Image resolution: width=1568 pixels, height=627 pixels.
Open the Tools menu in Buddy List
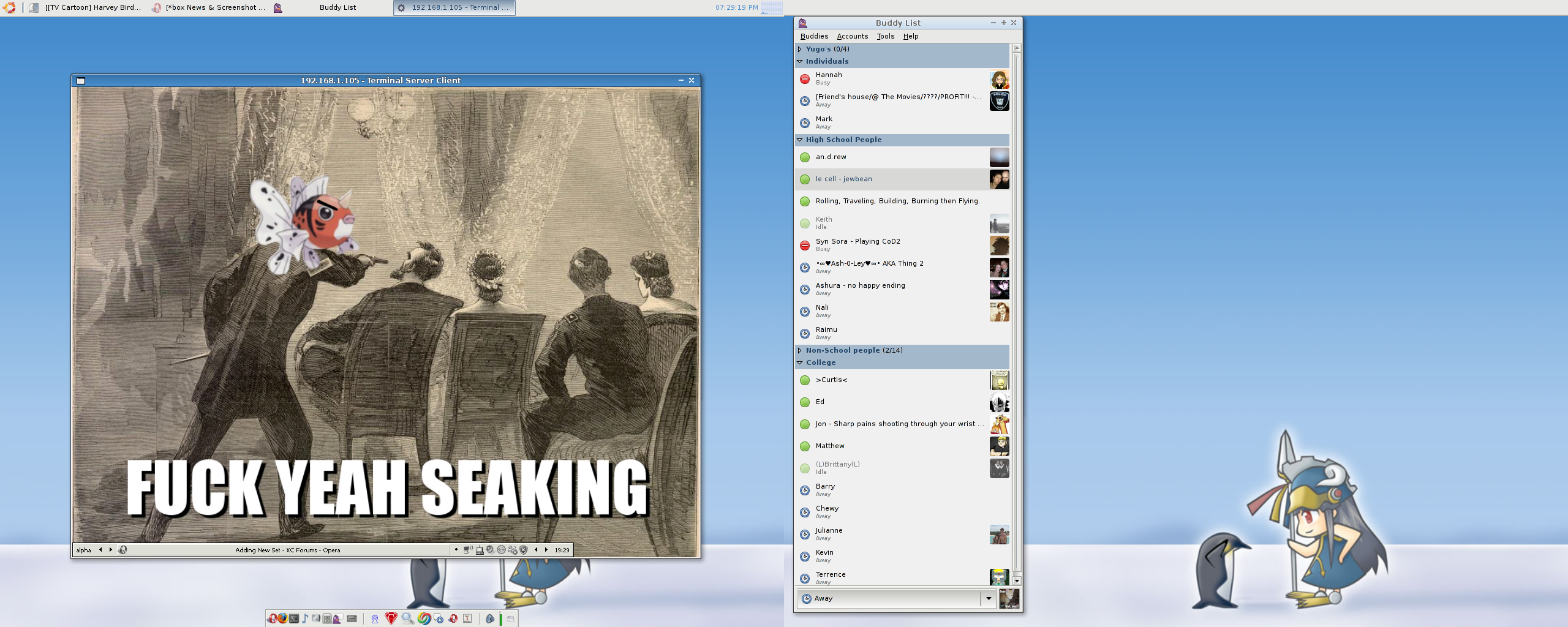(885, 36)
